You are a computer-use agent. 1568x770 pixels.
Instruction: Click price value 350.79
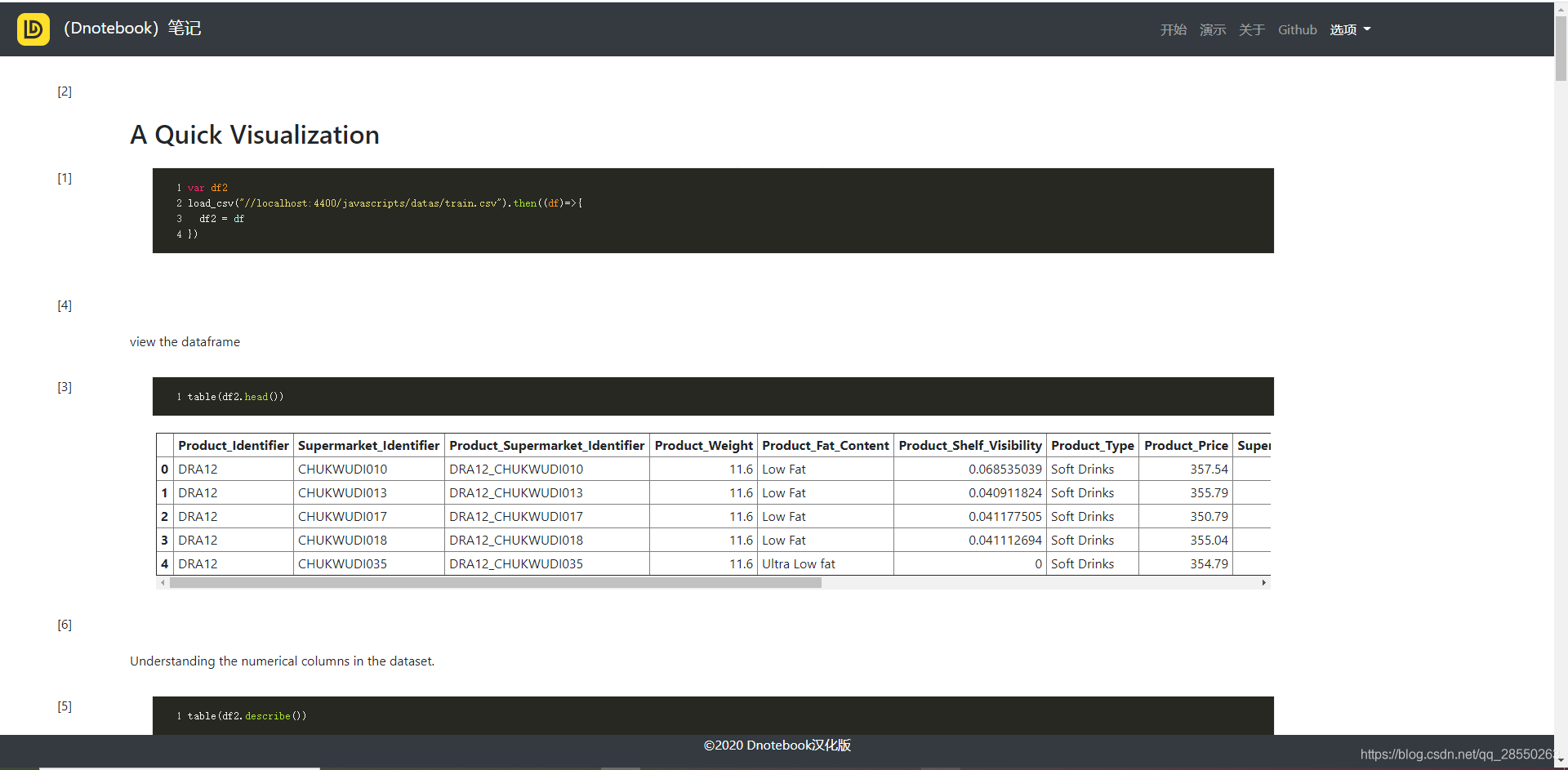(1186, 517)
